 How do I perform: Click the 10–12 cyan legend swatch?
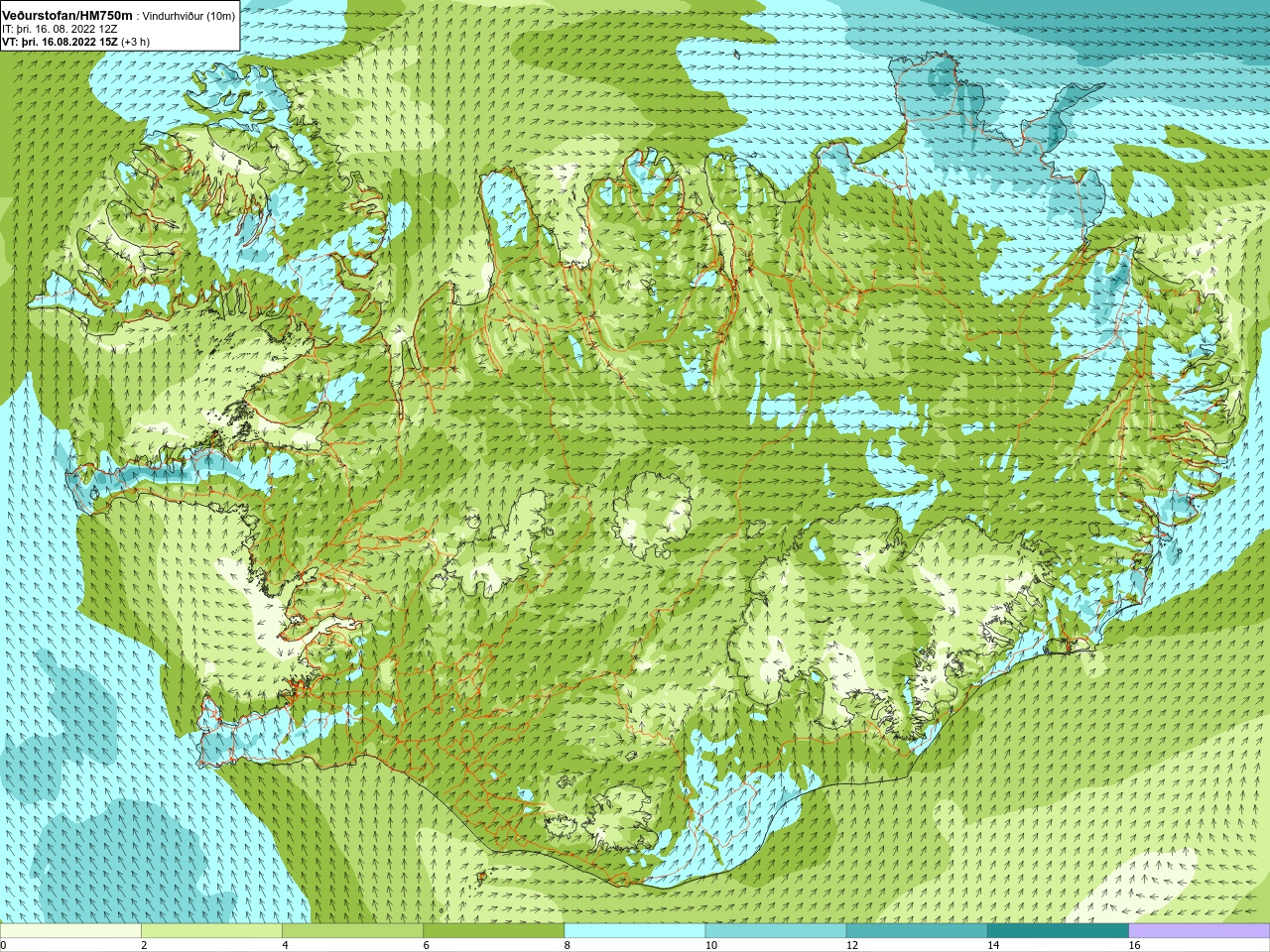(x=776, y=931)
